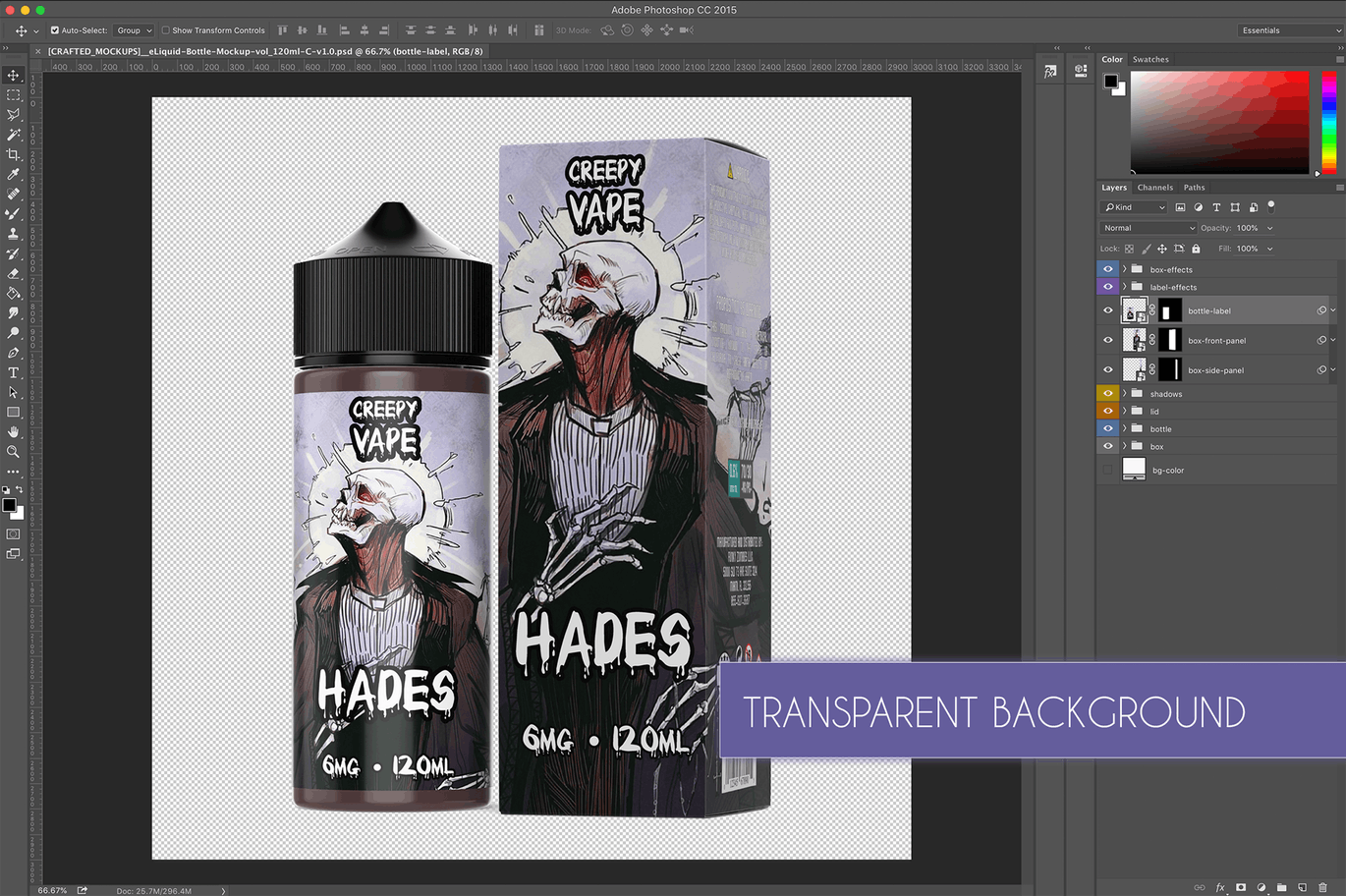1346x896 pixels.
Task: Select the Brush tool
Action: point(14,213)
